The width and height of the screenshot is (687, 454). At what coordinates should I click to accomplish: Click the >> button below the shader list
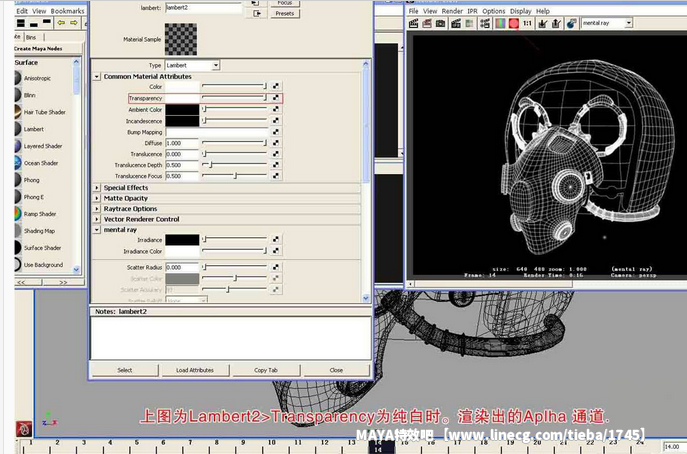click(63, 283)
